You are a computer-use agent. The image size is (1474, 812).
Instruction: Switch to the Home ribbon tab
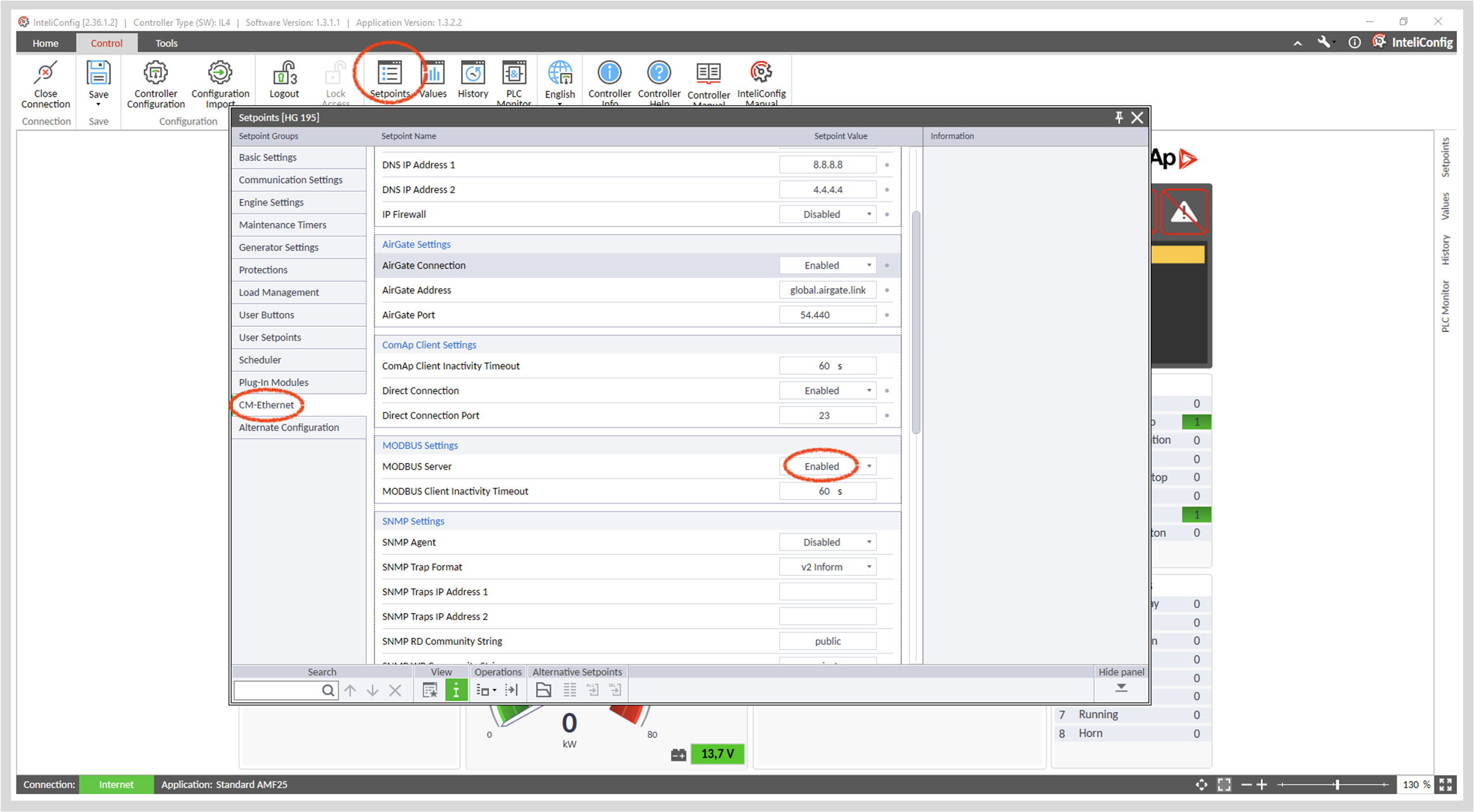tap(46, 43)
